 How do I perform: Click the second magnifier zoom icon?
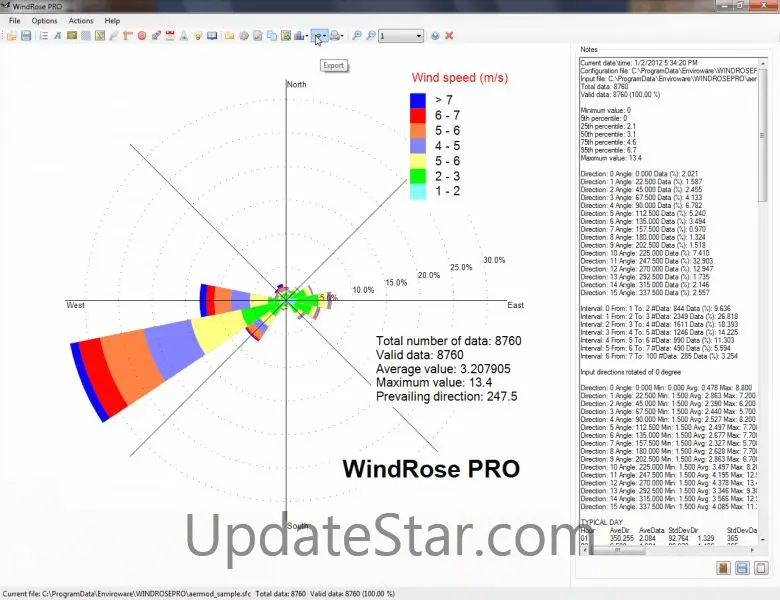coord(371,36)
